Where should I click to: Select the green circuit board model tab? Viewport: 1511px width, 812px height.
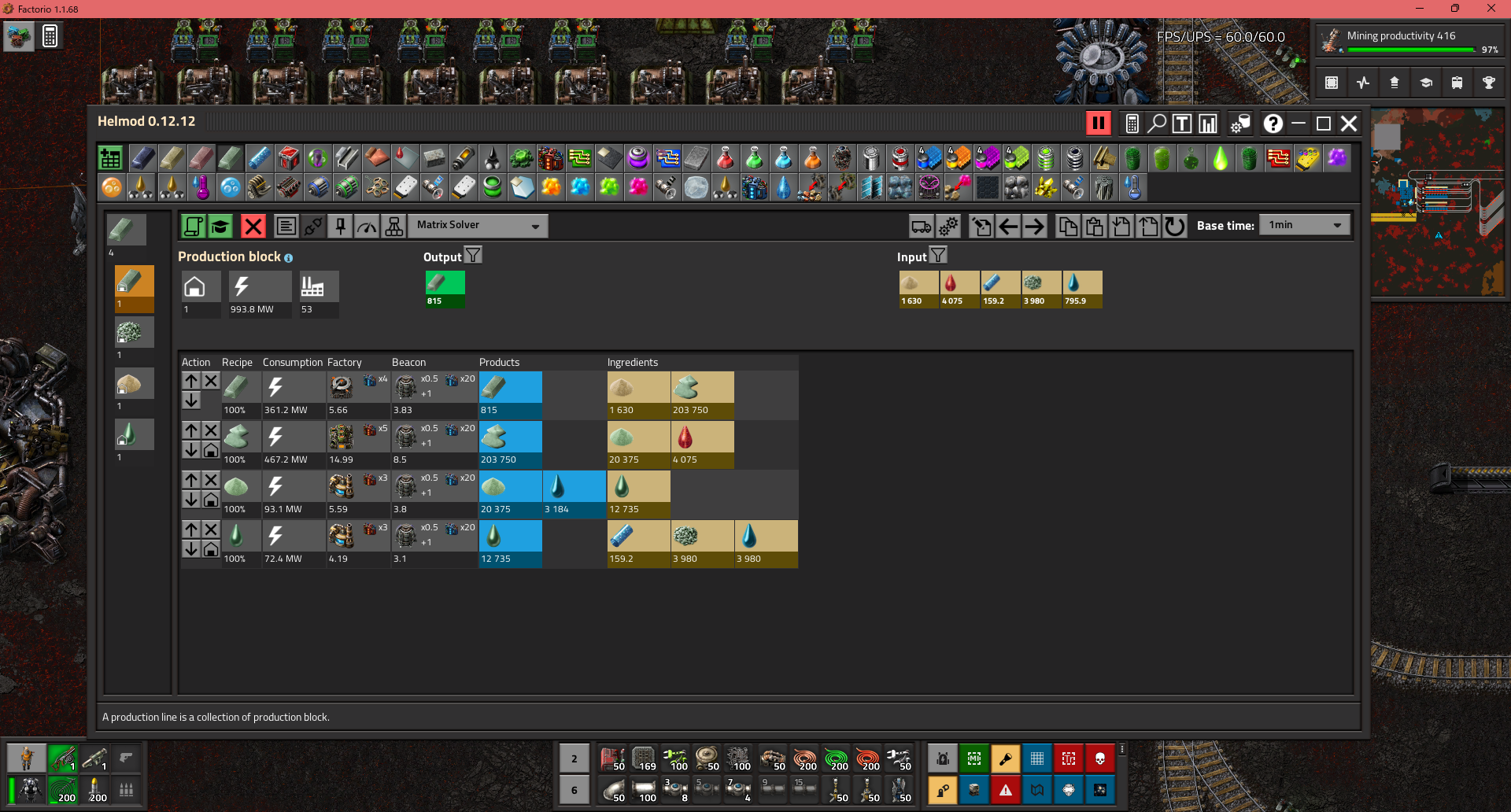click(579, 158)
